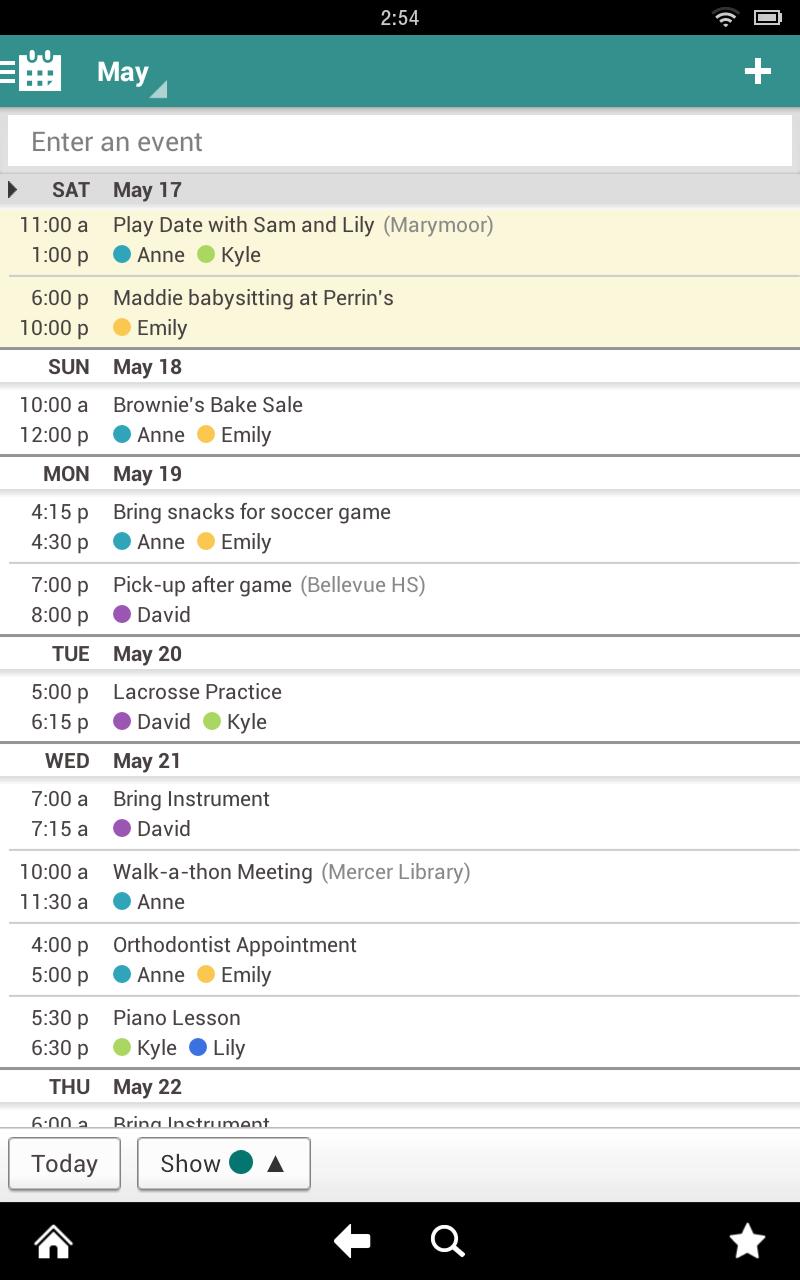The image size is (800, 1280).
Task: Tap the battery status icon
Action: click(x=768, y=17)
